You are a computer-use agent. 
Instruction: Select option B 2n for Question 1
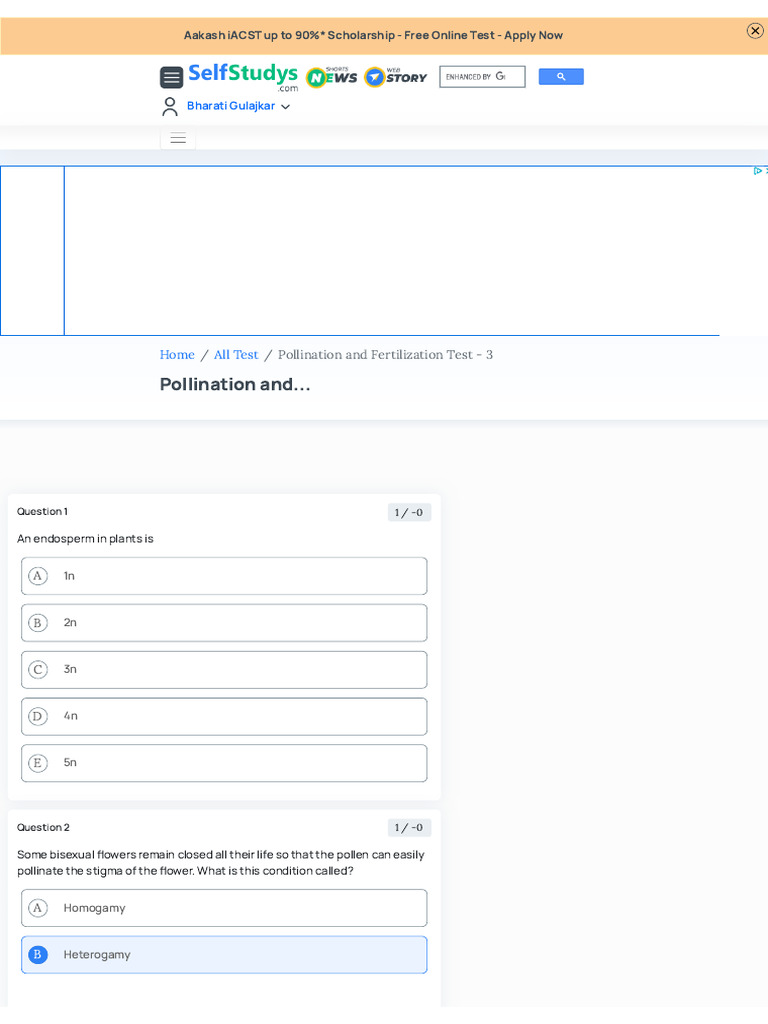pyautogui.click(x=224, y=623)
